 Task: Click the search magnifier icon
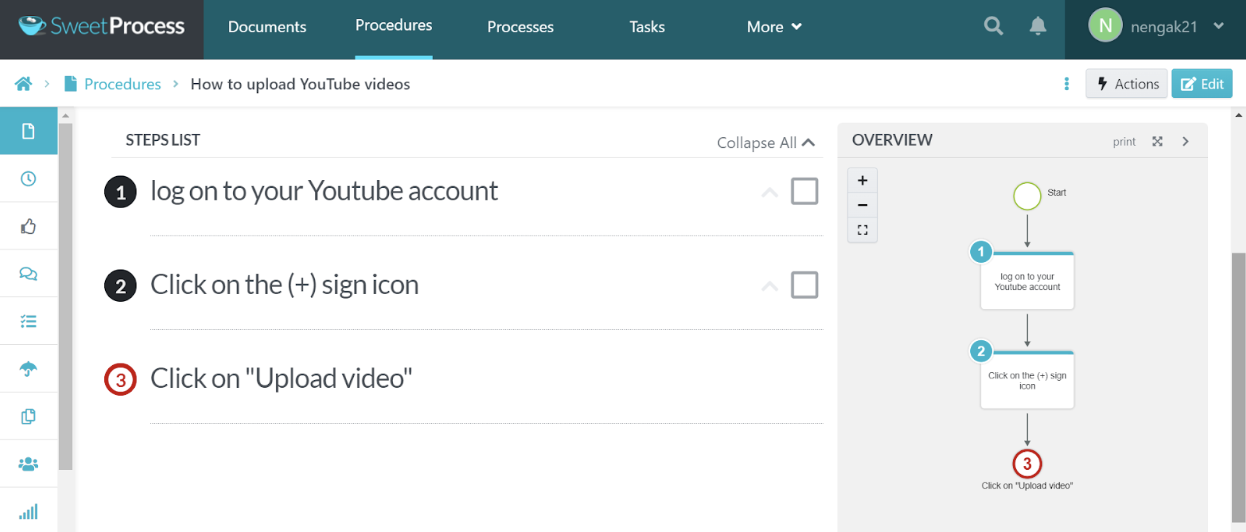993,27
